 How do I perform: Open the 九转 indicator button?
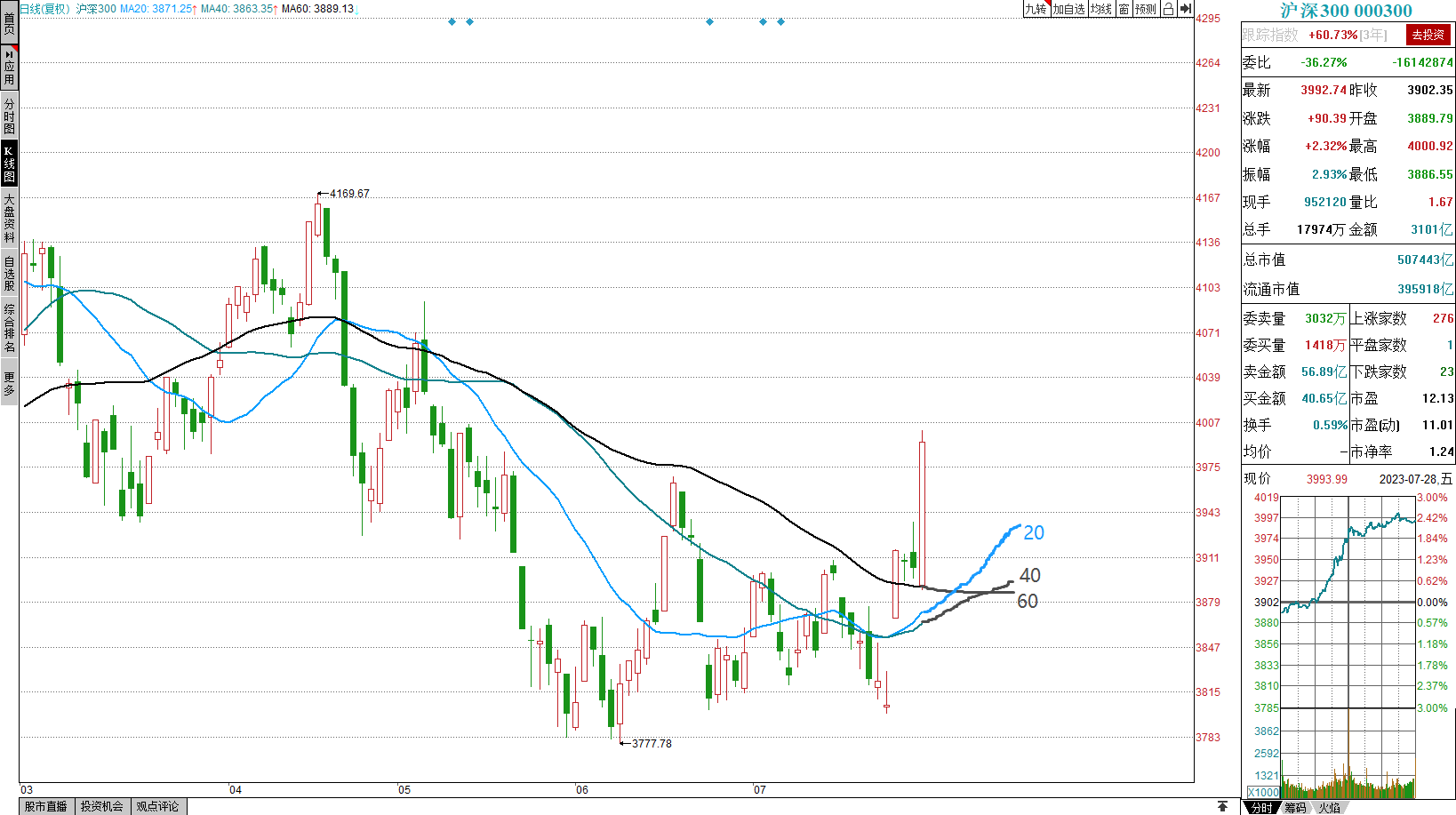(x=1036, y=9)
